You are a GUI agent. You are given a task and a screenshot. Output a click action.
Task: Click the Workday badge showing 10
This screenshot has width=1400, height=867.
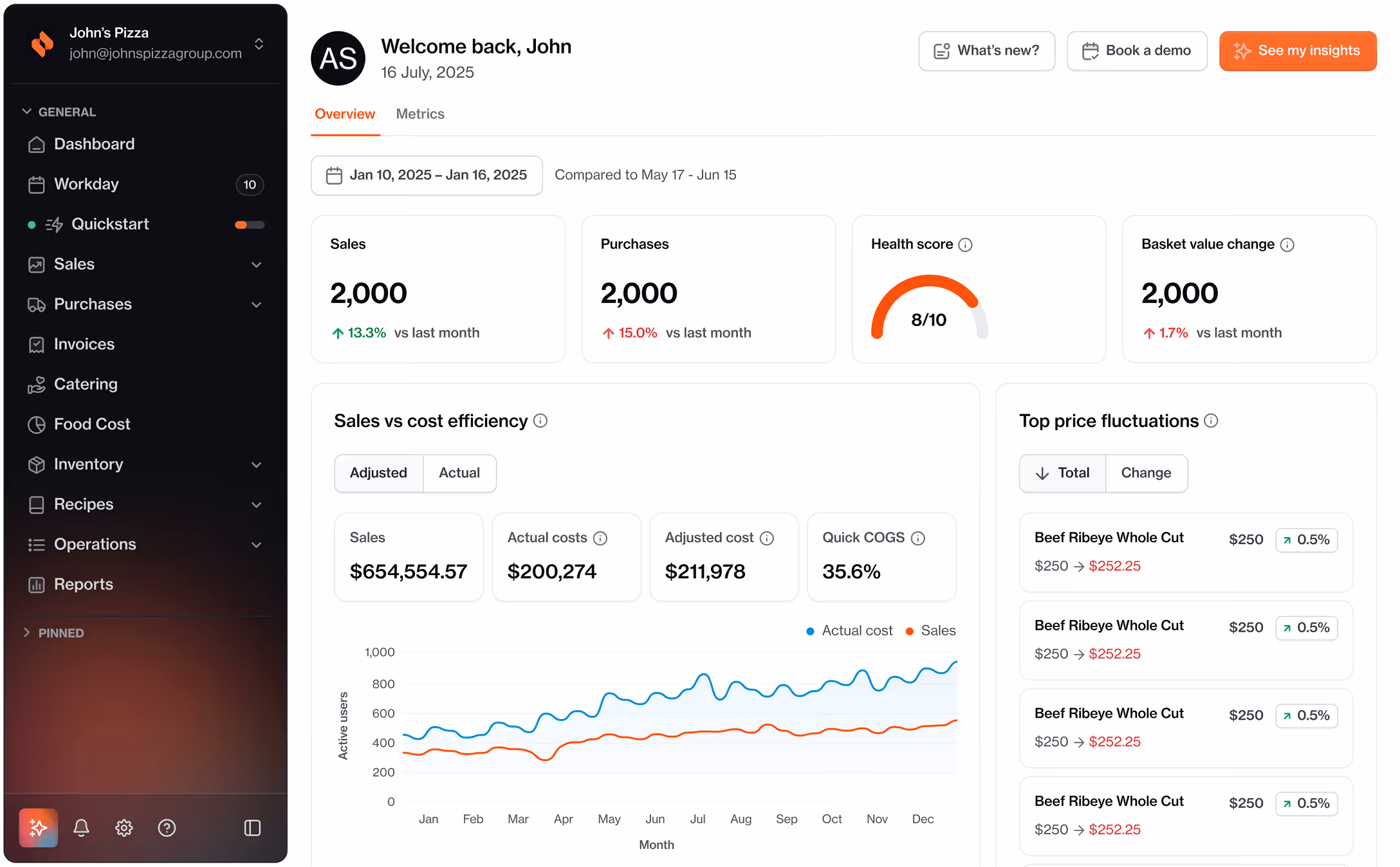pos(250,185)
